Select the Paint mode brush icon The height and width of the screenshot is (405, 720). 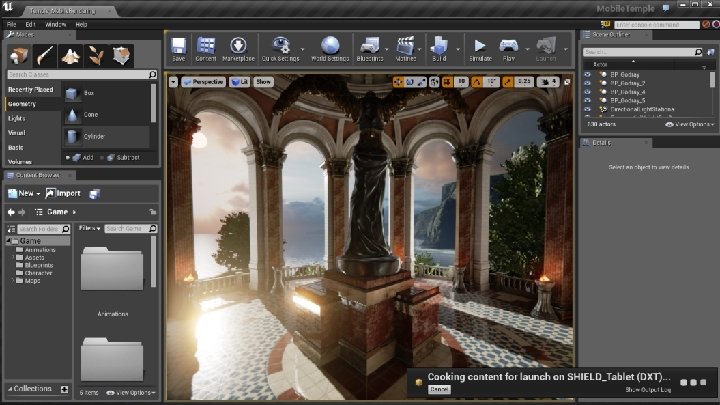(45, 56)
